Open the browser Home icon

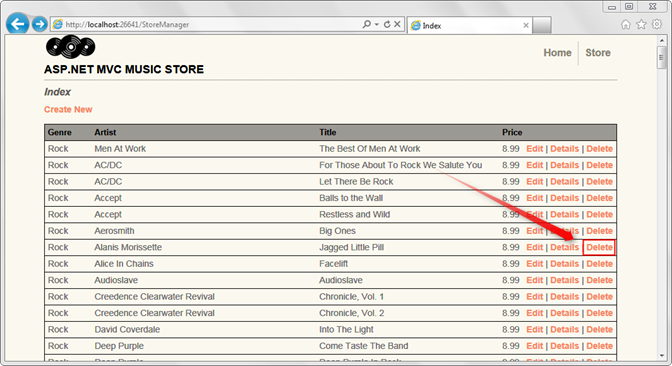(x=626, y=24)
